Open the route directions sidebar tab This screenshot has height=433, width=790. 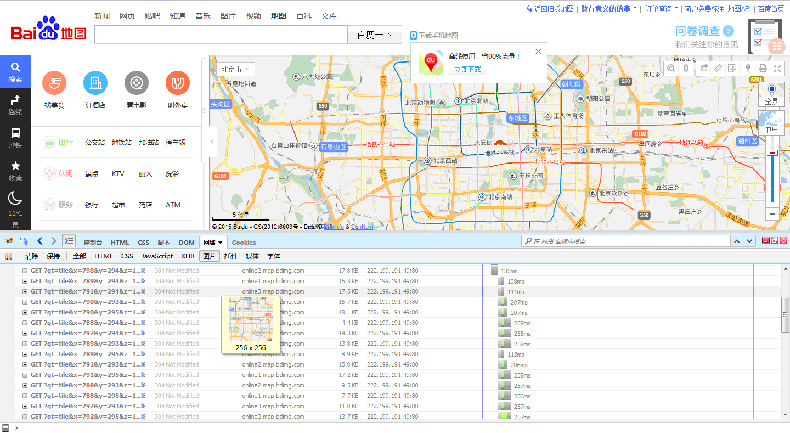pyautogui.click(x=15, y=104)
